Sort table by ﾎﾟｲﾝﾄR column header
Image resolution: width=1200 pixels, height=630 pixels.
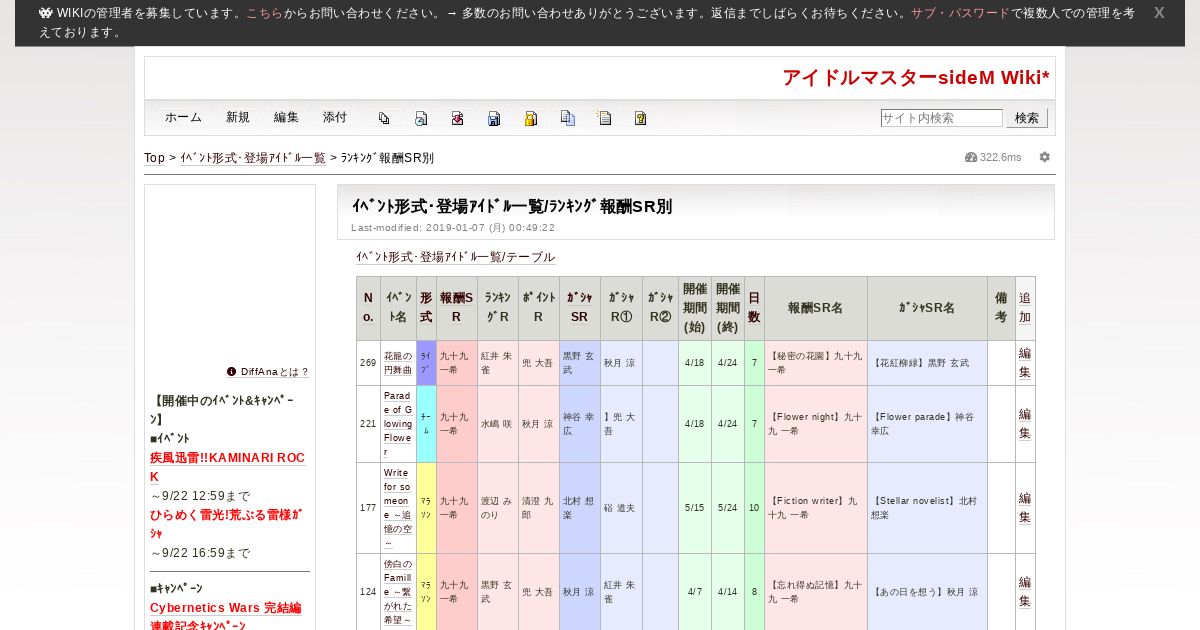click(539, 308)
